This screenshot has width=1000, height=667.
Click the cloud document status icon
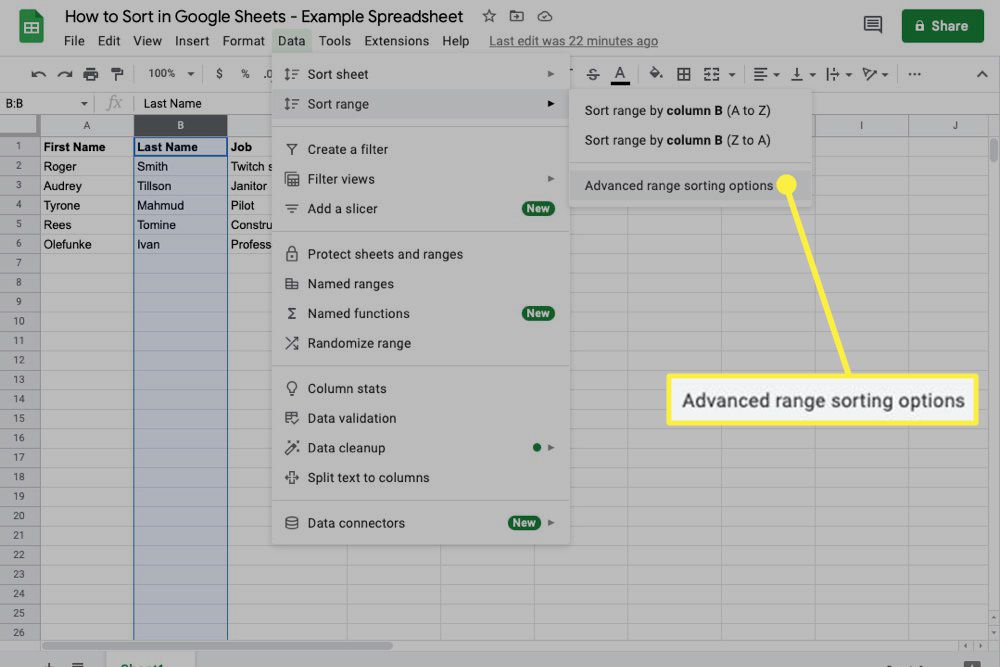coord(545,16)
